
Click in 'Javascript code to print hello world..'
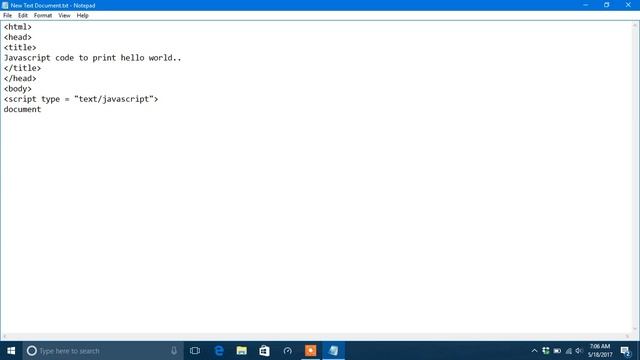click(x=93, y=58)
